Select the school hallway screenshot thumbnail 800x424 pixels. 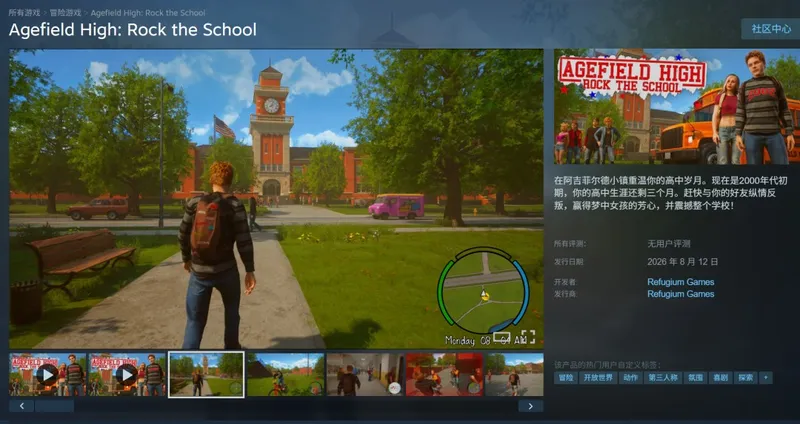(x=365, y=375)
